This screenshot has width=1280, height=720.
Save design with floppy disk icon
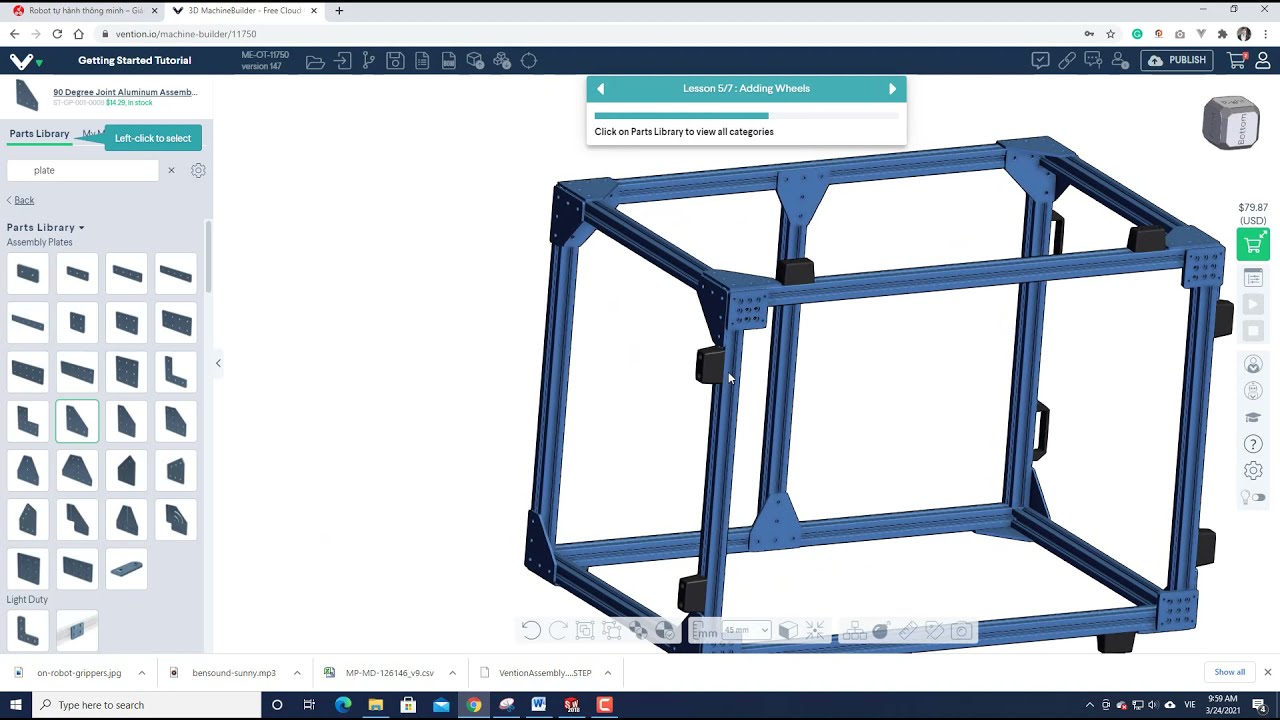pyautogui.click(x=395, y=61)
